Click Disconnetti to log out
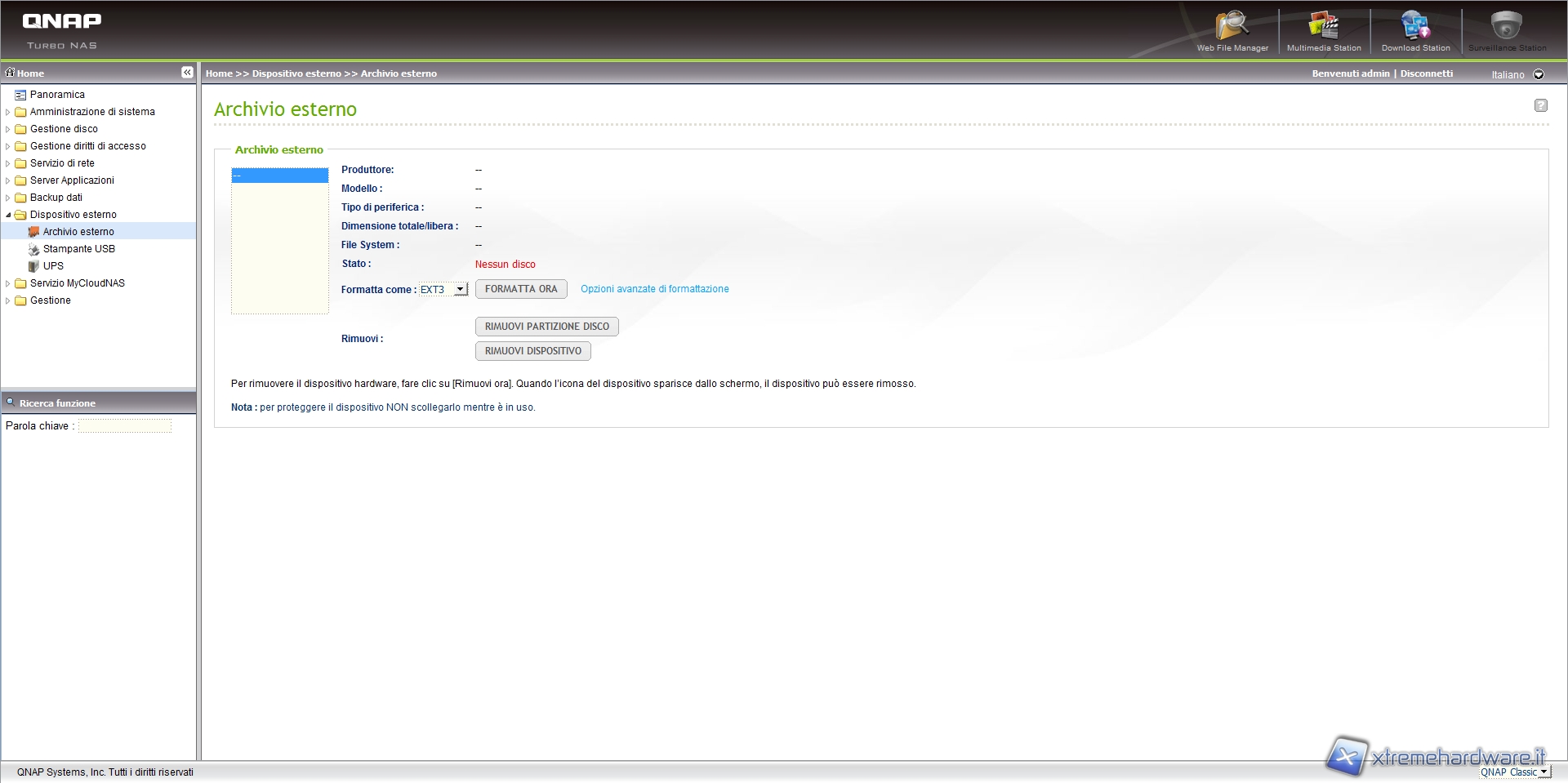 click(1426, 73)
